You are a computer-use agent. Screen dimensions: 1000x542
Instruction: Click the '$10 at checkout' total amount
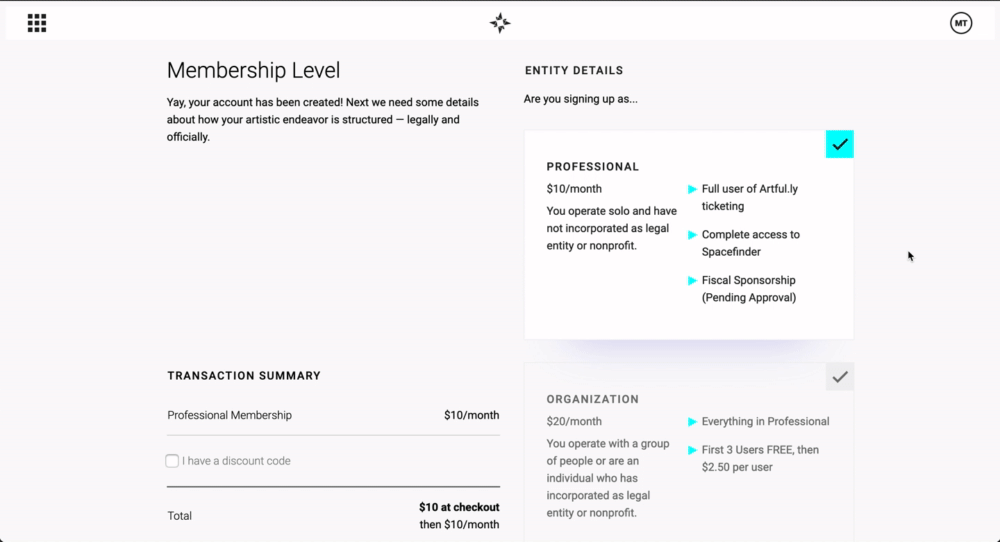(459, 507)
